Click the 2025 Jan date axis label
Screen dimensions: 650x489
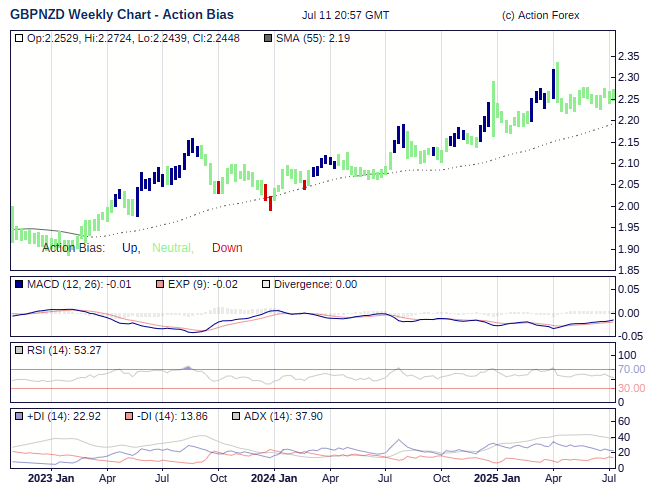496,478
